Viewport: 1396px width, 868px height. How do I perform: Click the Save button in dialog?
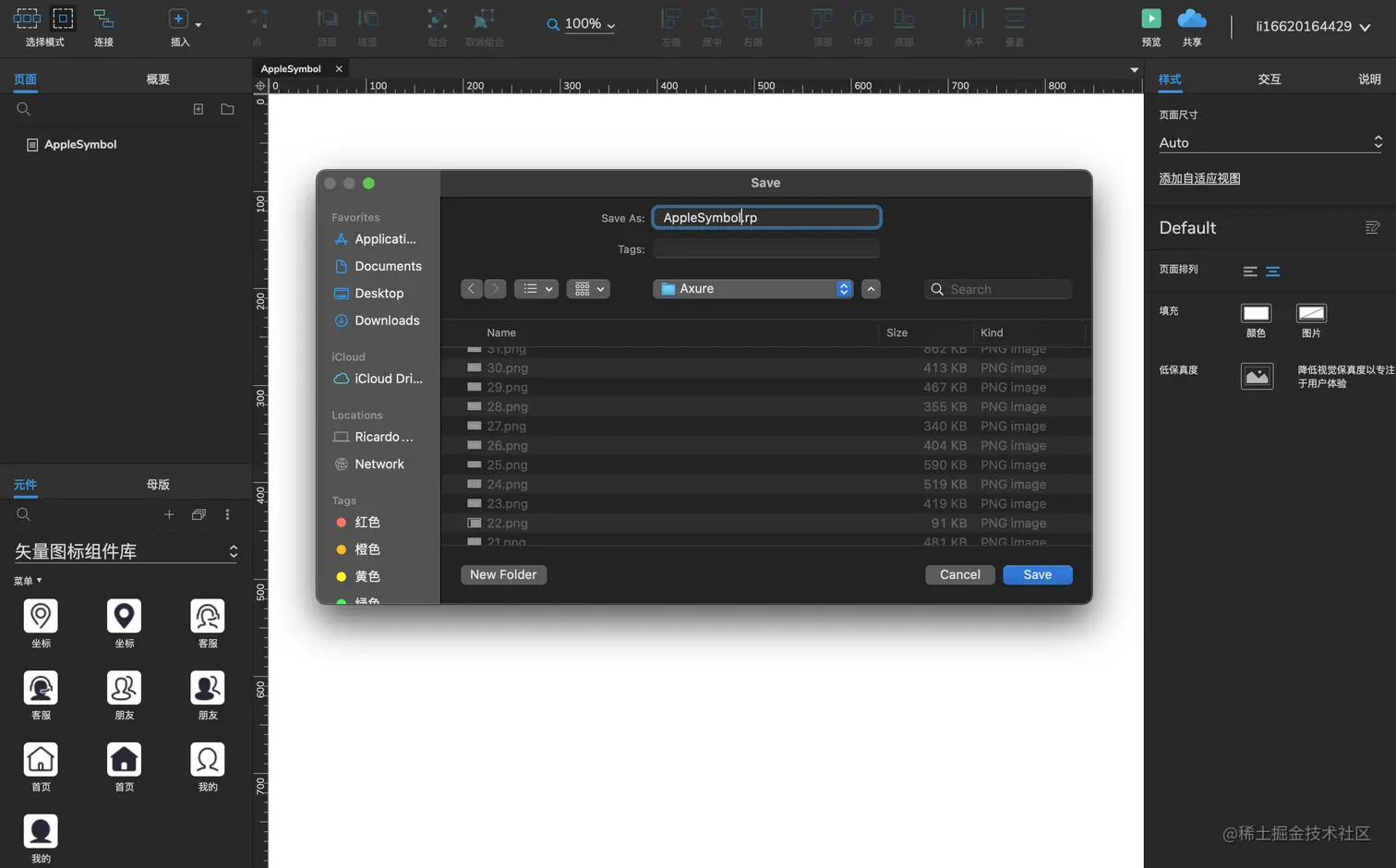point(1037,574)
